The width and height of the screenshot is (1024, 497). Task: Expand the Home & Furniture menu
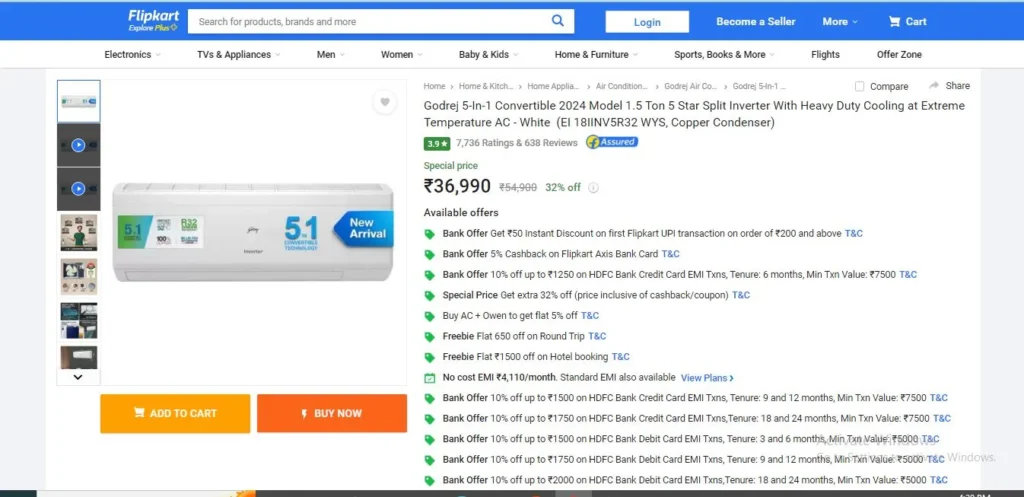[x=596, y=55]
